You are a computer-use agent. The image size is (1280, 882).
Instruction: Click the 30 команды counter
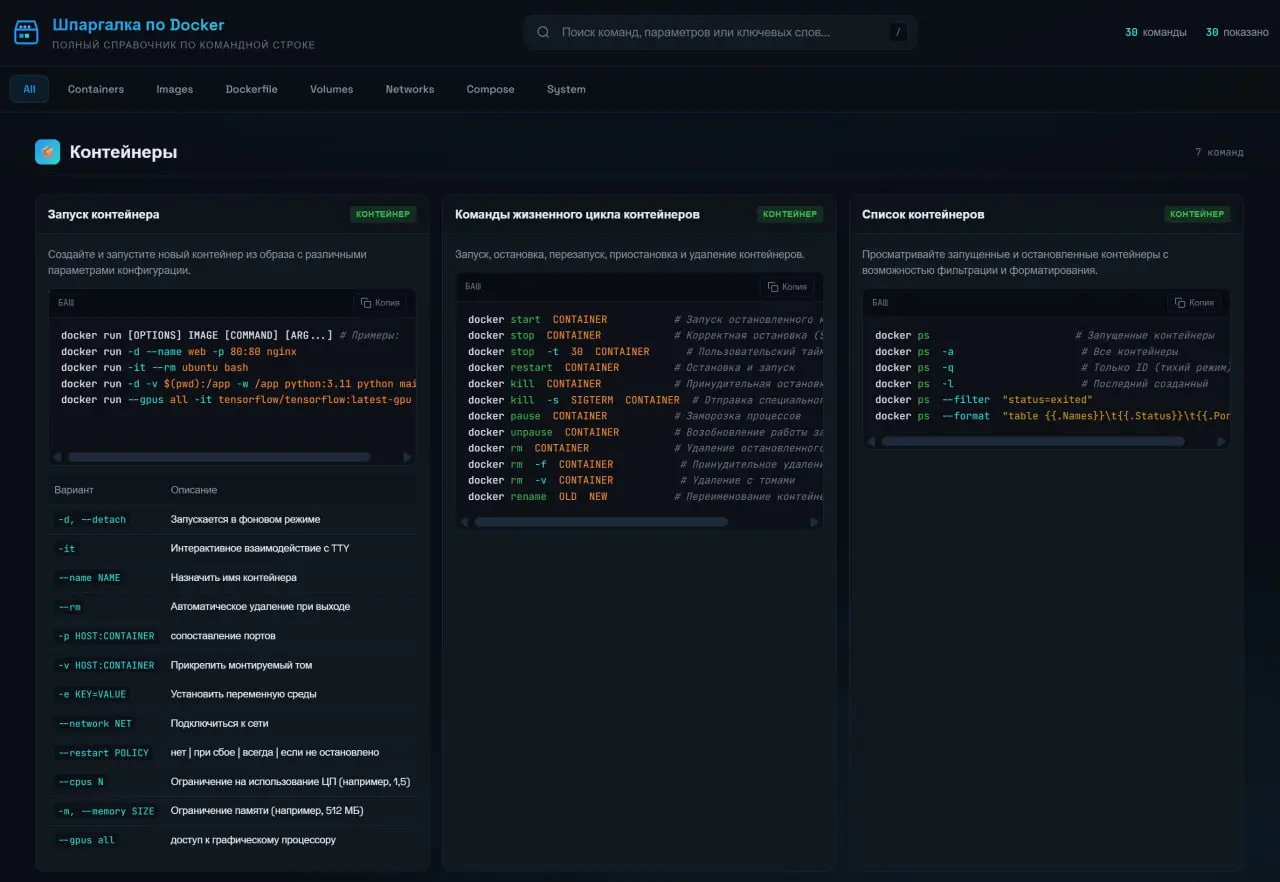[1156, 32]
